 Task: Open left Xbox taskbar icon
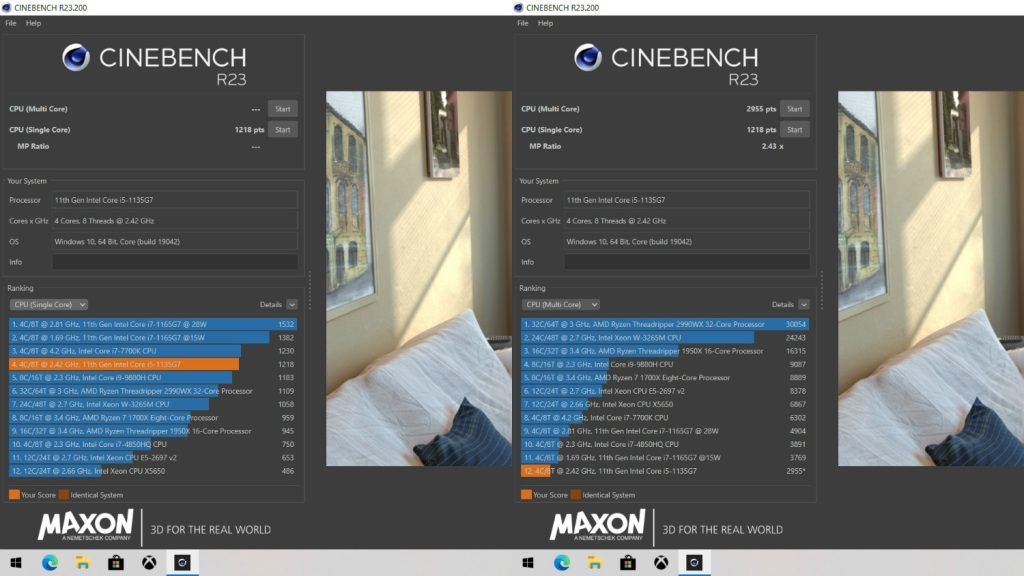point(149,562)
